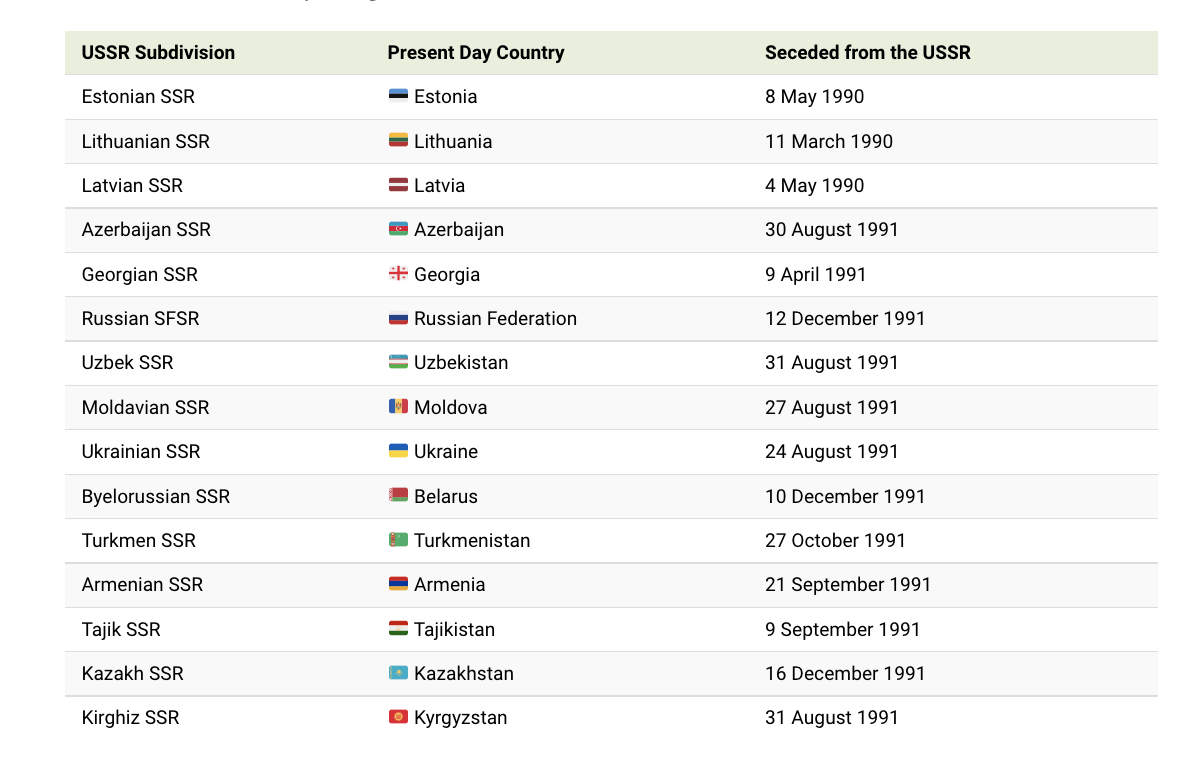Click the "Present Day Country" column header

pyautogui.click(x=476, y=53)
